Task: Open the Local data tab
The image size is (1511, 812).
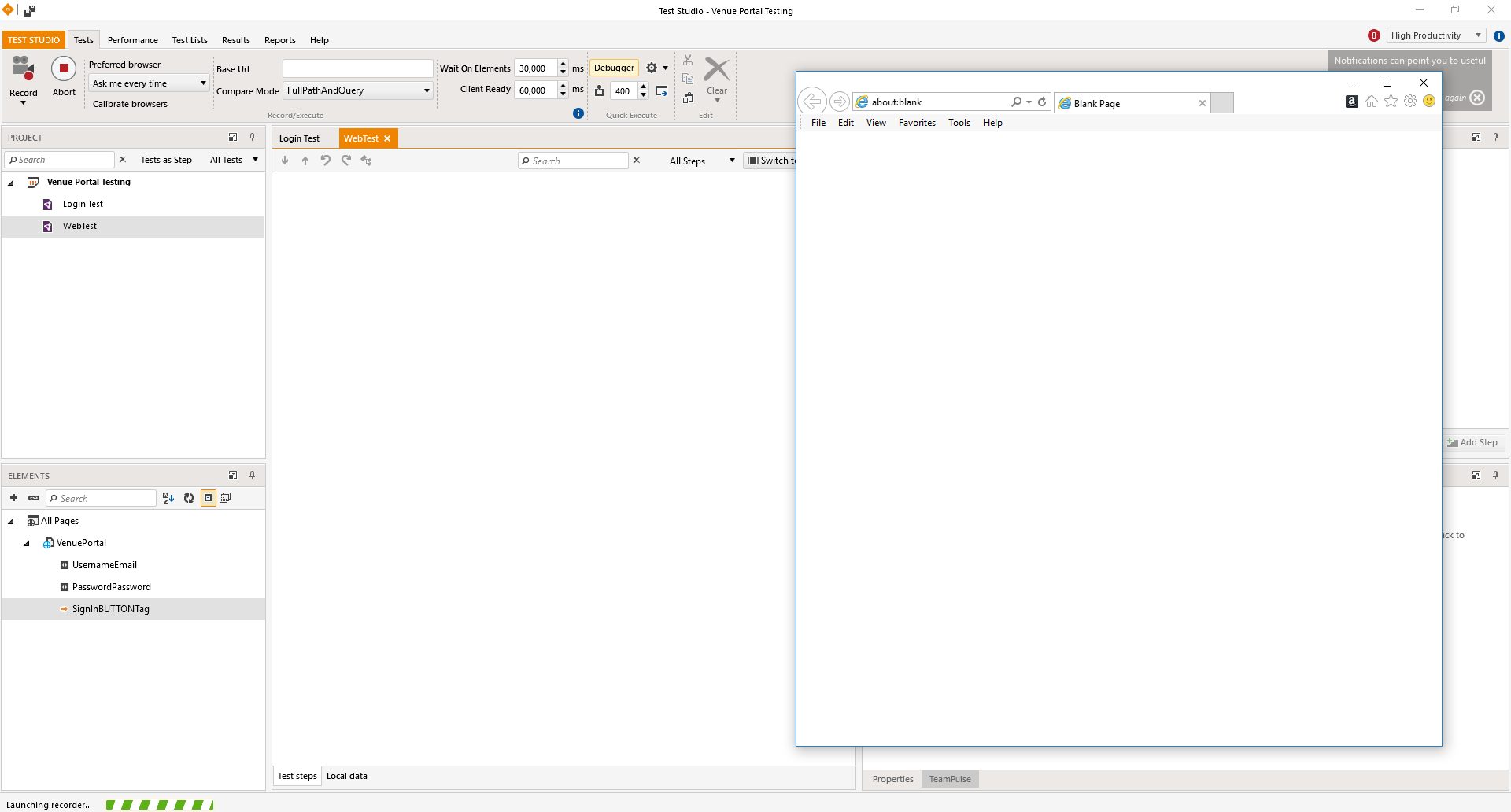Action: click(x=346, y=776)
